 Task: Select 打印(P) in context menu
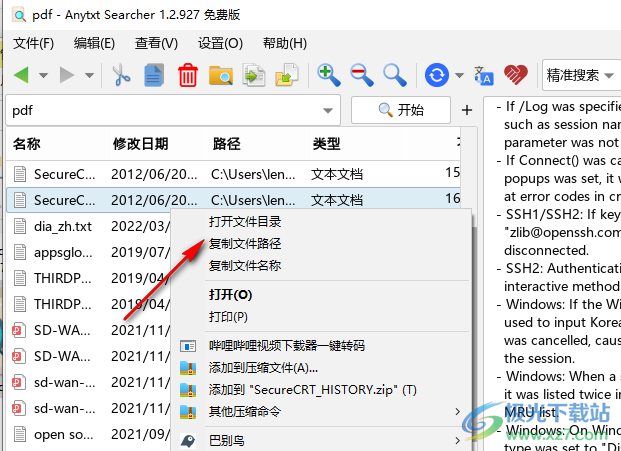click(x=228, y=317)
